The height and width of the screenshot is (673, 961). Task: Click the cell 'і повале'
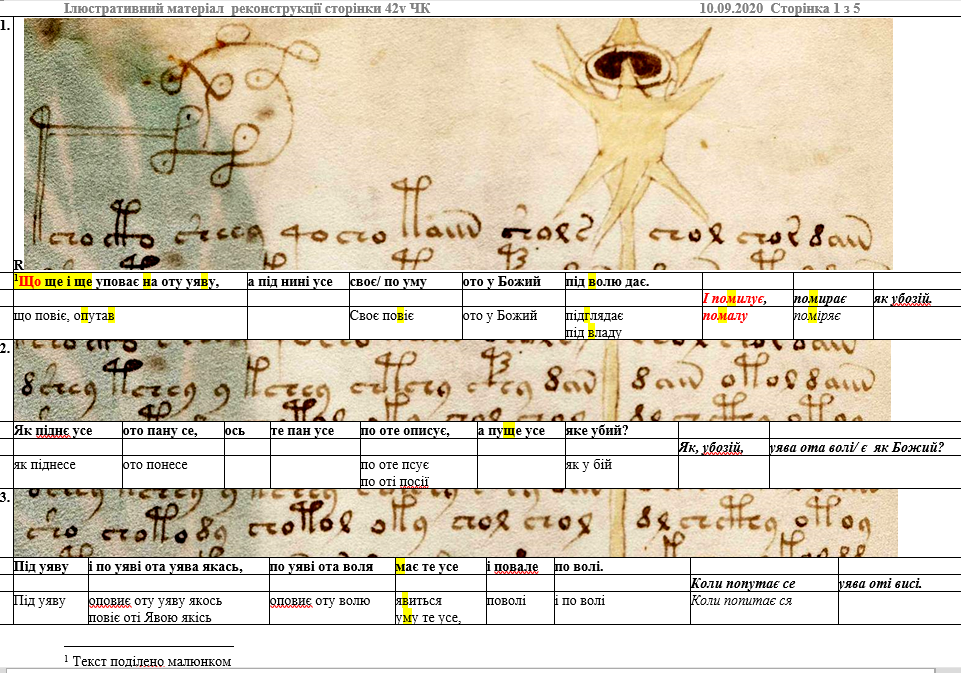point(520,566)
